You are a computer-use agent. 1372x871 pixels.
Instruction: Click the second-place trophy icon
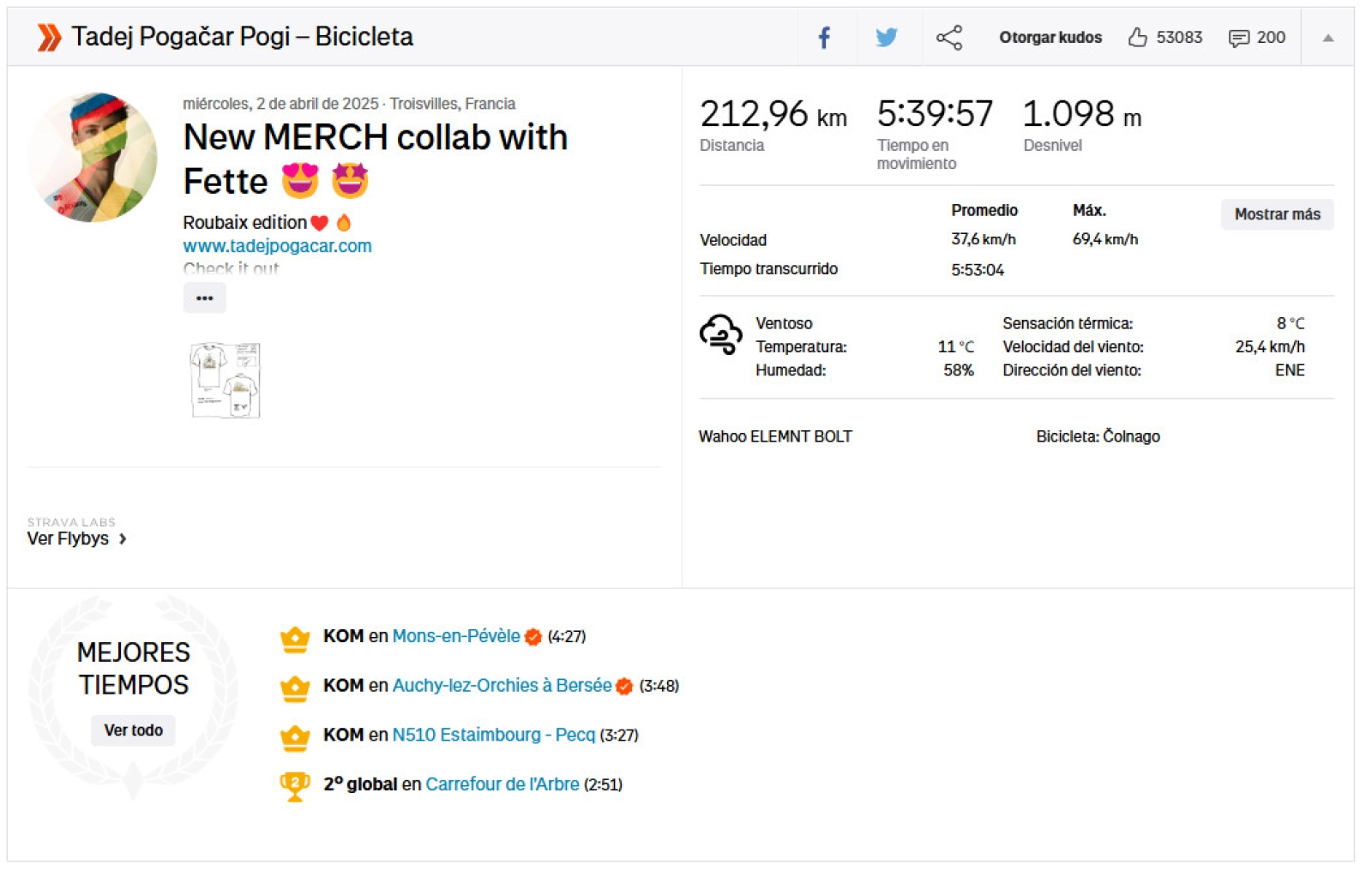click(x=295, y=785)
